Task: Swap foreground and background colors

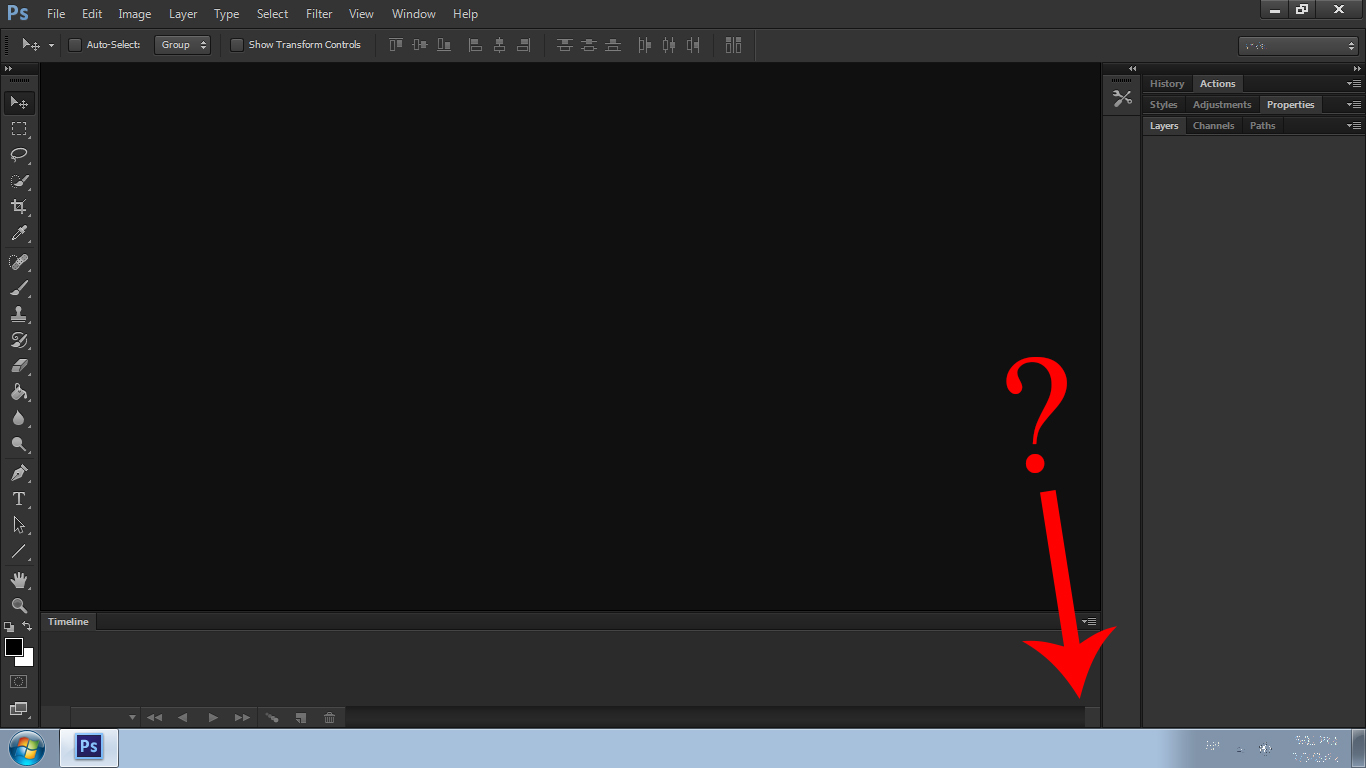Action: (27, 626)
